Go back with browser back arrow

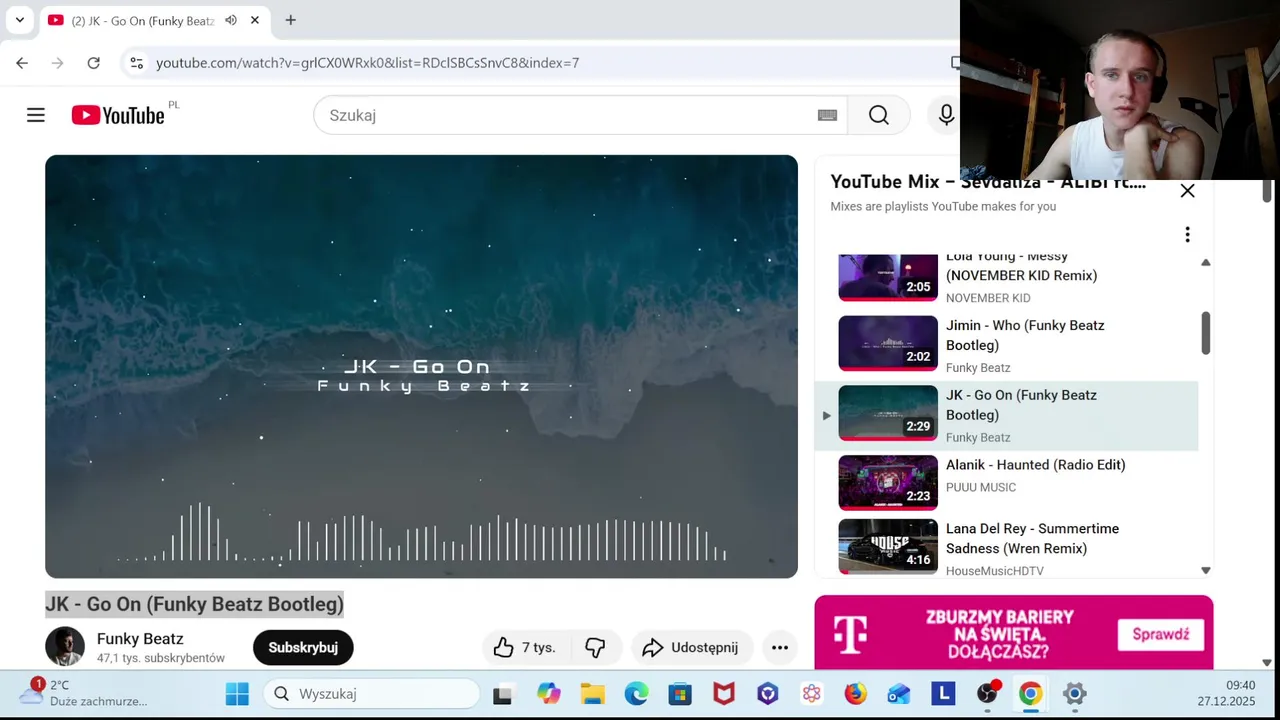coord(22,63)
